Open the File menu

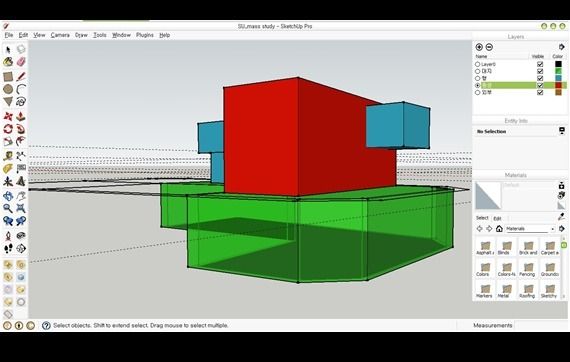[9, 35]
